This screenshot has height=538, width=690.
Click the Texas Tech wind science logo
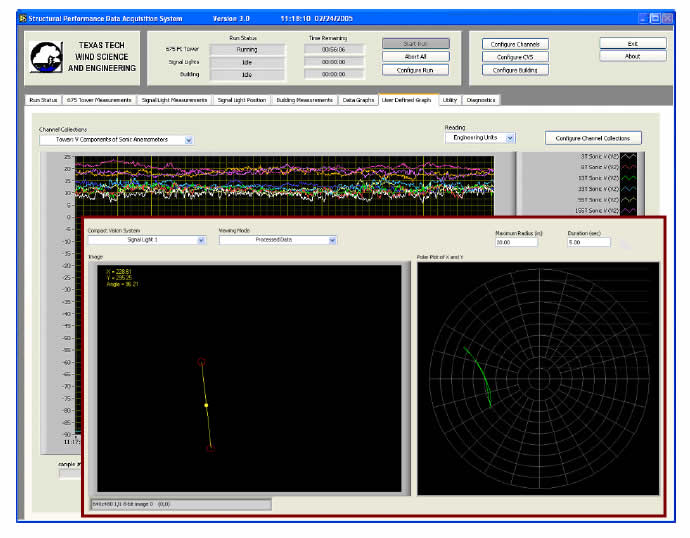[46, 57]
